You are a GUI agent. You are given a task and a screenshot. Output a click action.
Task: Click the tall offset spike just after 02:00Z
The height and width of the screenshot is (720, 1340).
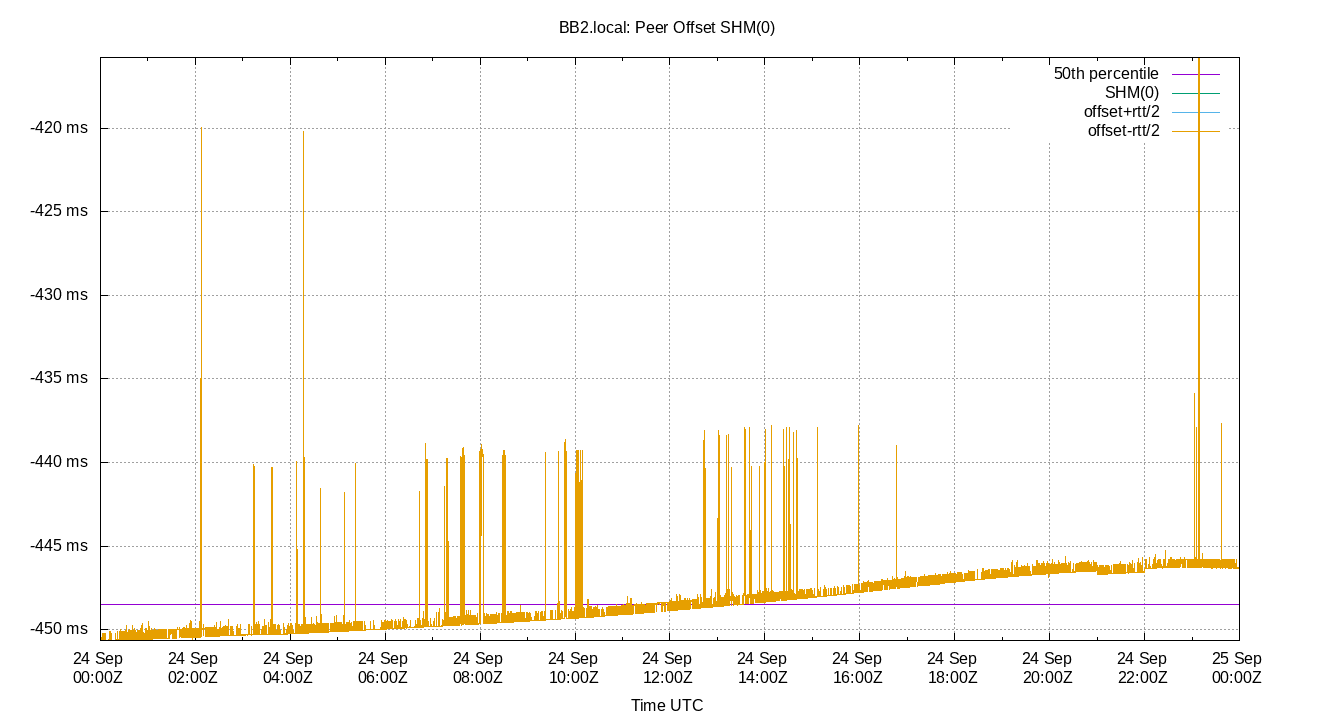[201, 380]
